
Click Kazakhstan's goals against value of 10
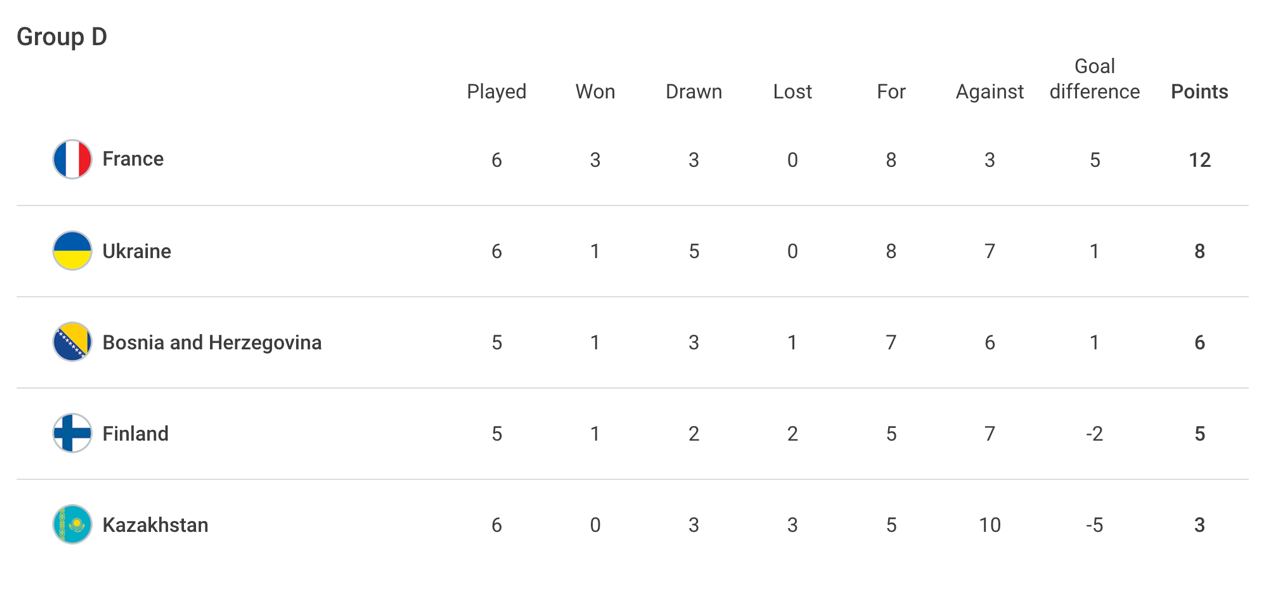click(x=989, y=525)
